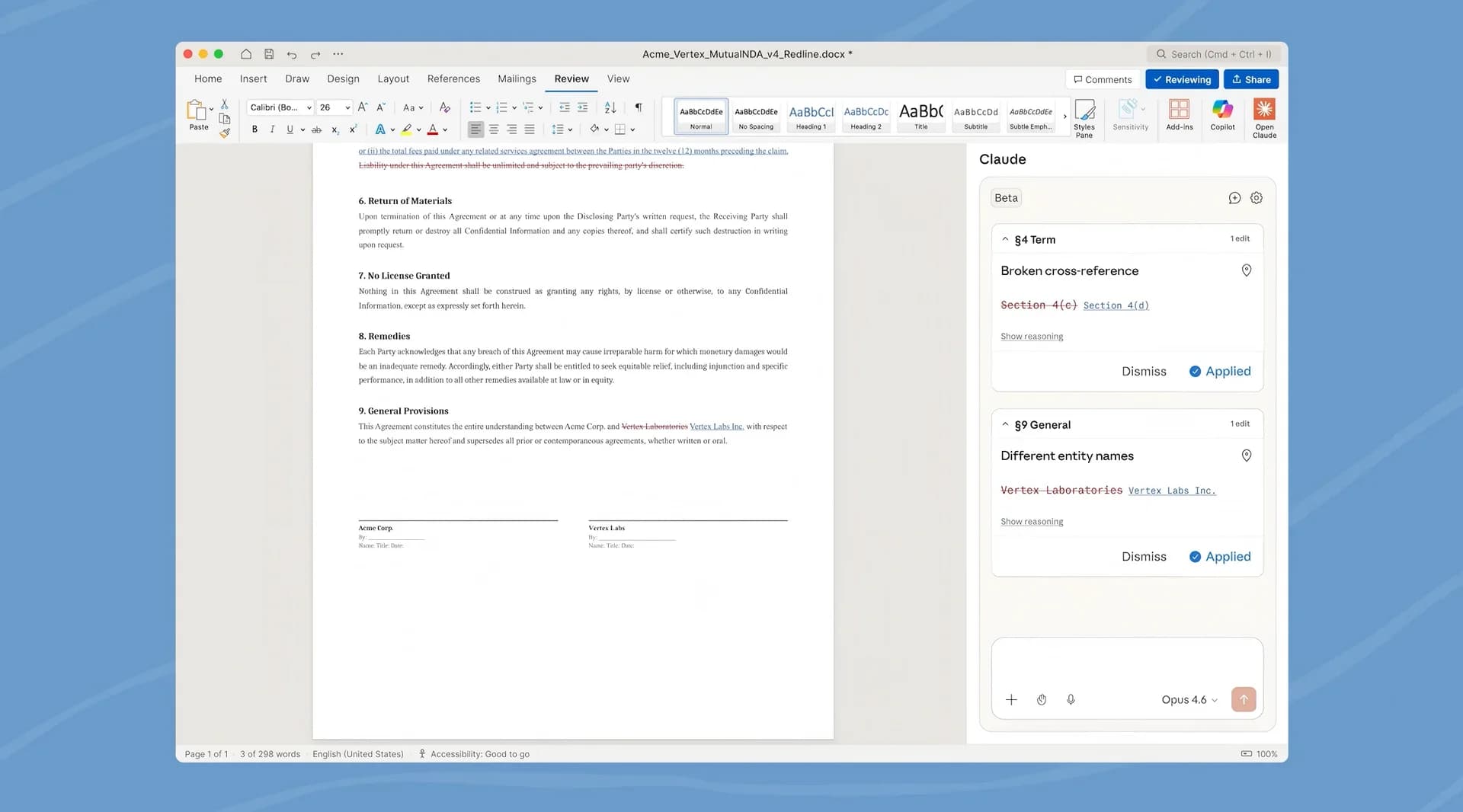
Task: Toggle subscript formatting
Action: click(335, 129)
